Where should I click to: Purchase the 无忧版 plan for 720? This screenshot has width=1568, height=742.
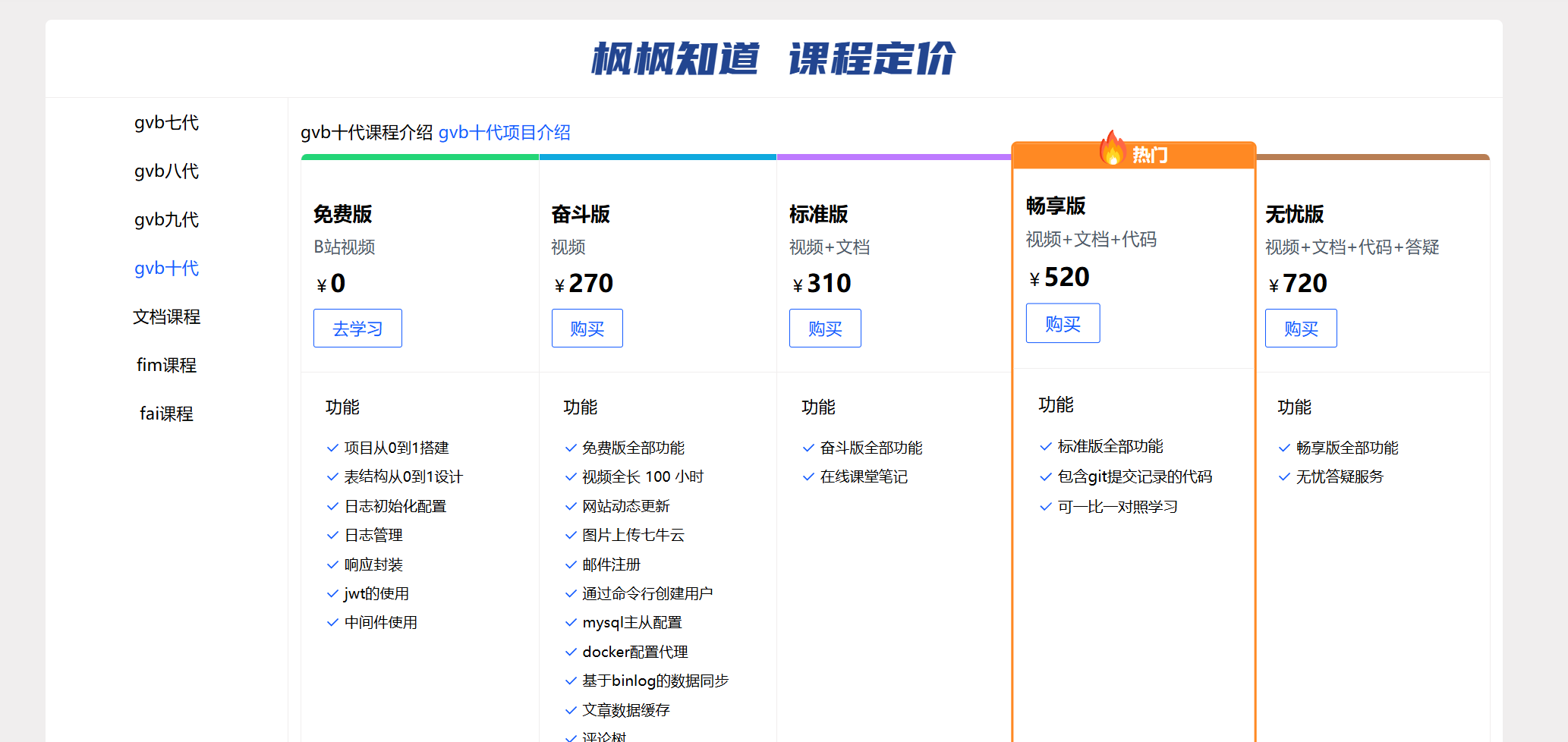[1301, 329]
